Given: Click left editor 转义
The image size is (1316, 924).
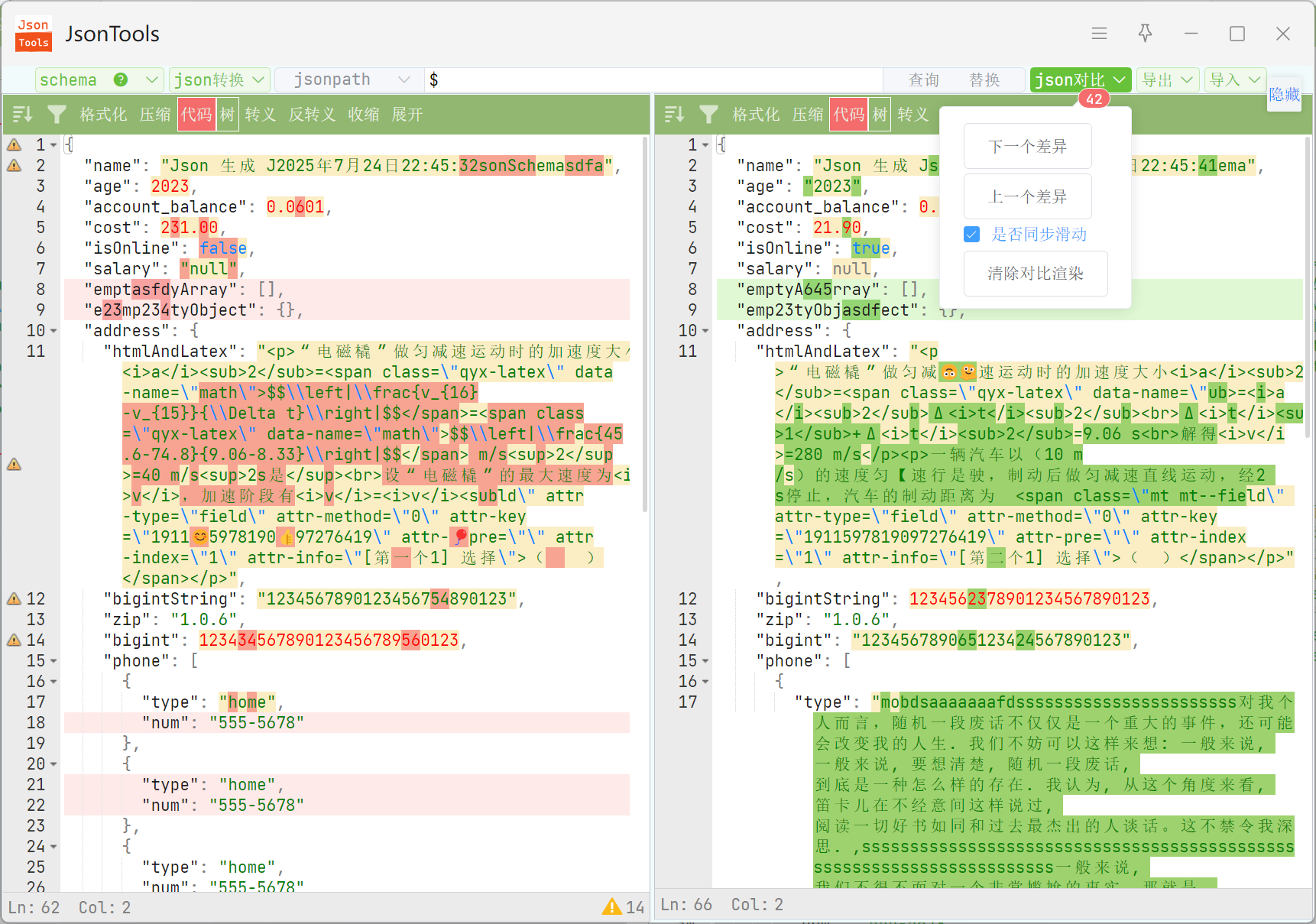Looking at the screenshot, I should [x=261, y=115].
